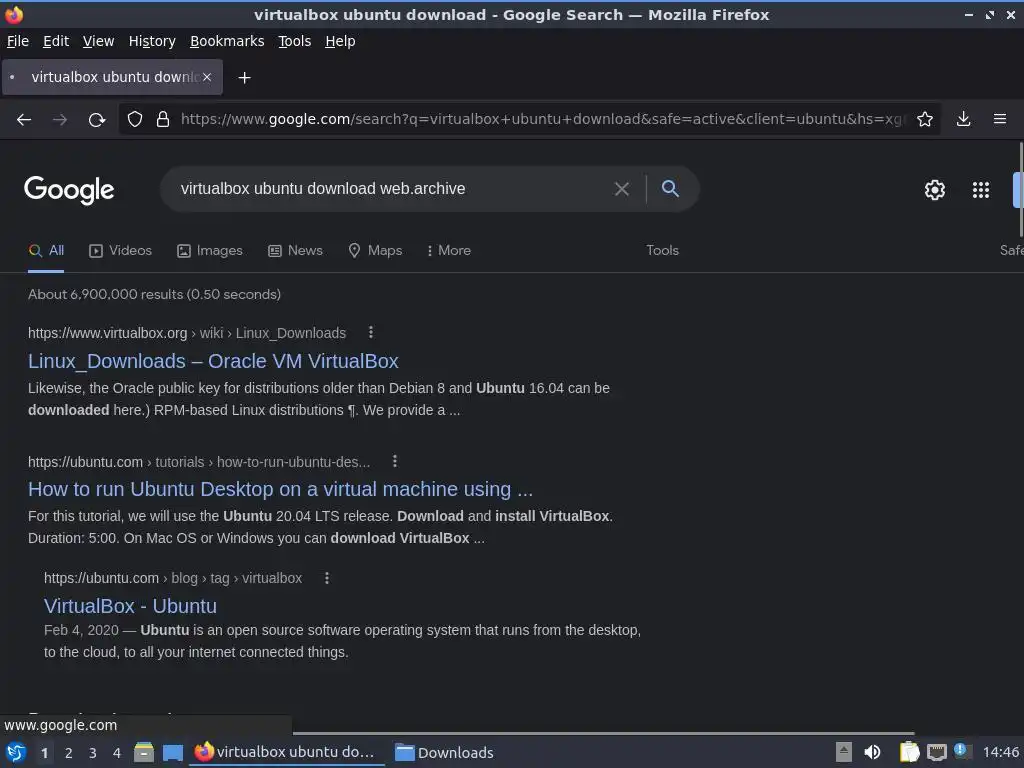Open the Firefox hamburger application menu

[x=1000, y=120]
